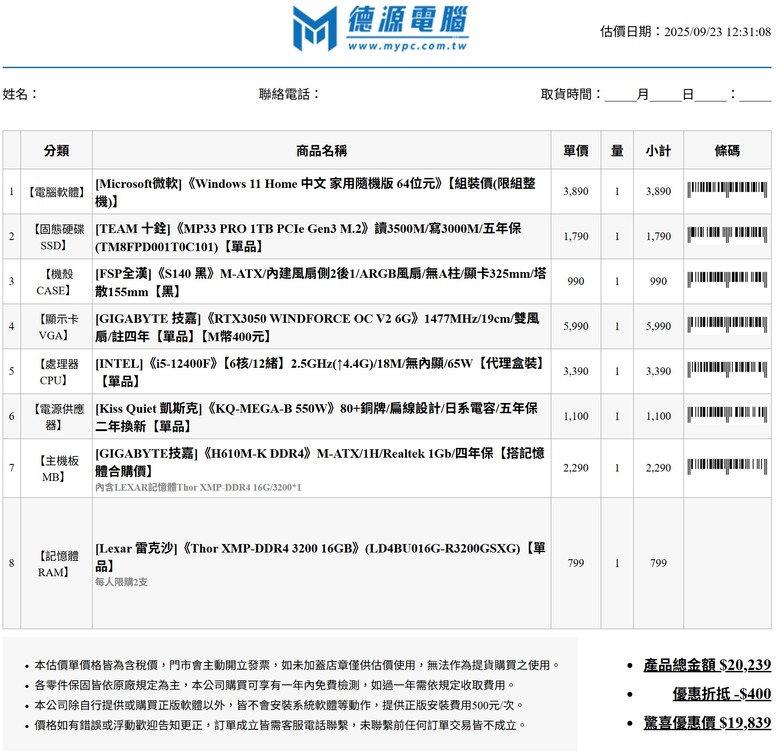Click the 姓名 name field label
Screen dimensions: 780x752
tap(20, 94)
